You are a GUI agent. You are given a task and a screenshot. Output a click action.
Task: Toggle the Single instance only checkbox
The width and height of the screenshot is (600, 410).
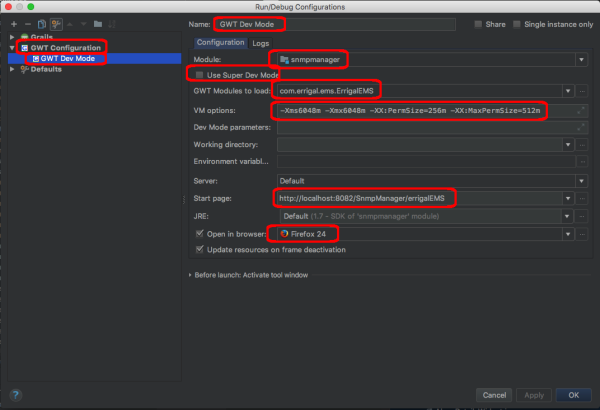click(517, 23)
